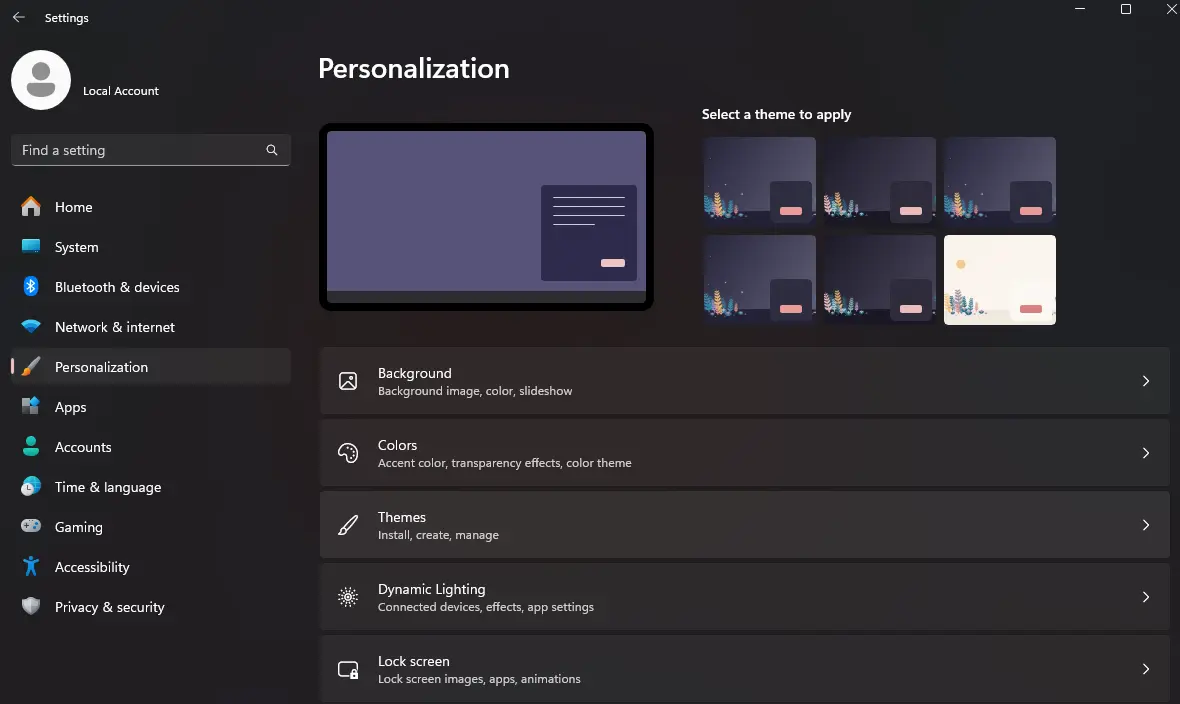Open Accent color, transparency effects row
The image size is (1180, 704).
point(745,453)
